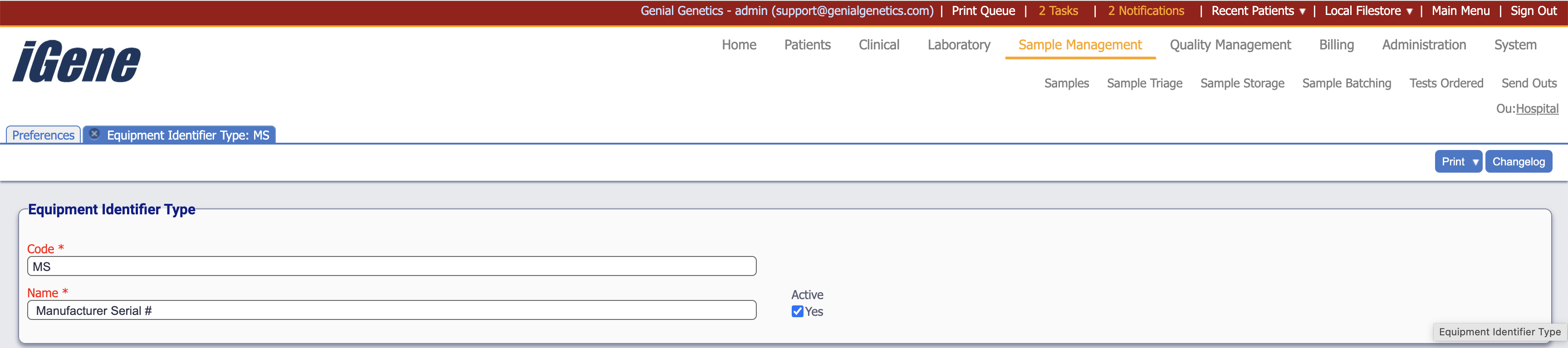
Task: Click the Hospital organisation unit link
Action: 1536,109
